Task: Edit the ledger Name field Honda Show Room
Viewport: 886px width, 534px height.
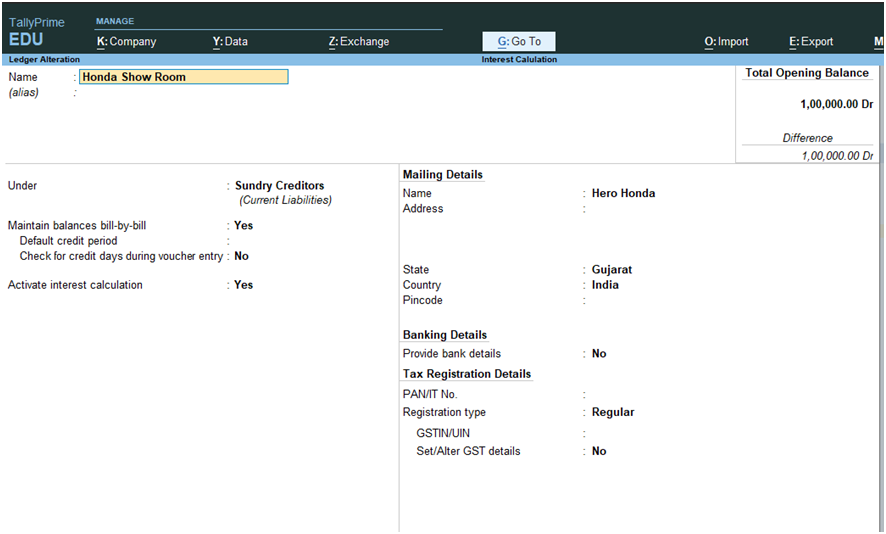Action: (x=184, y=77)
